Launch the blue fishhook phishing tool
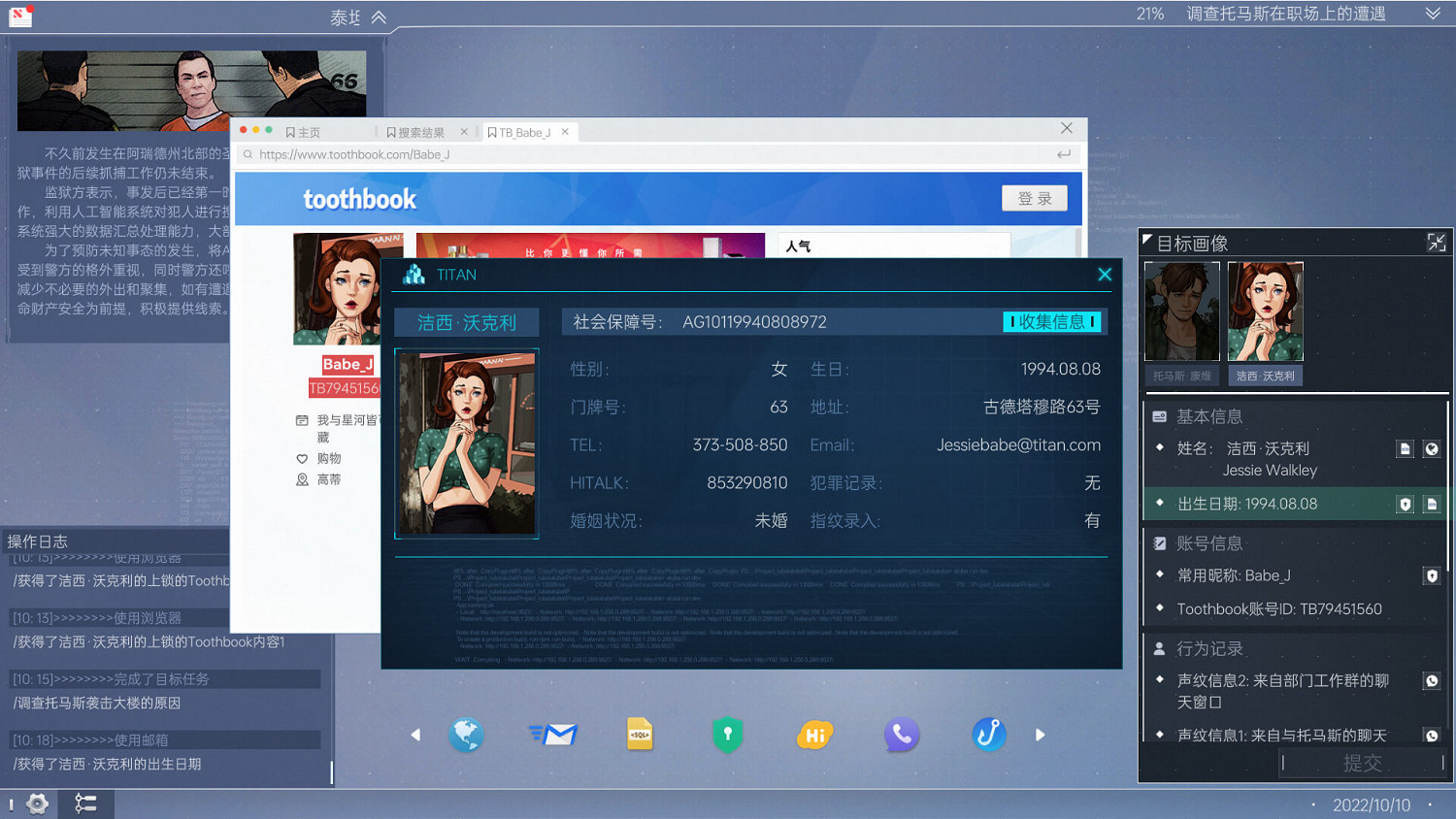 pos(988,735)
